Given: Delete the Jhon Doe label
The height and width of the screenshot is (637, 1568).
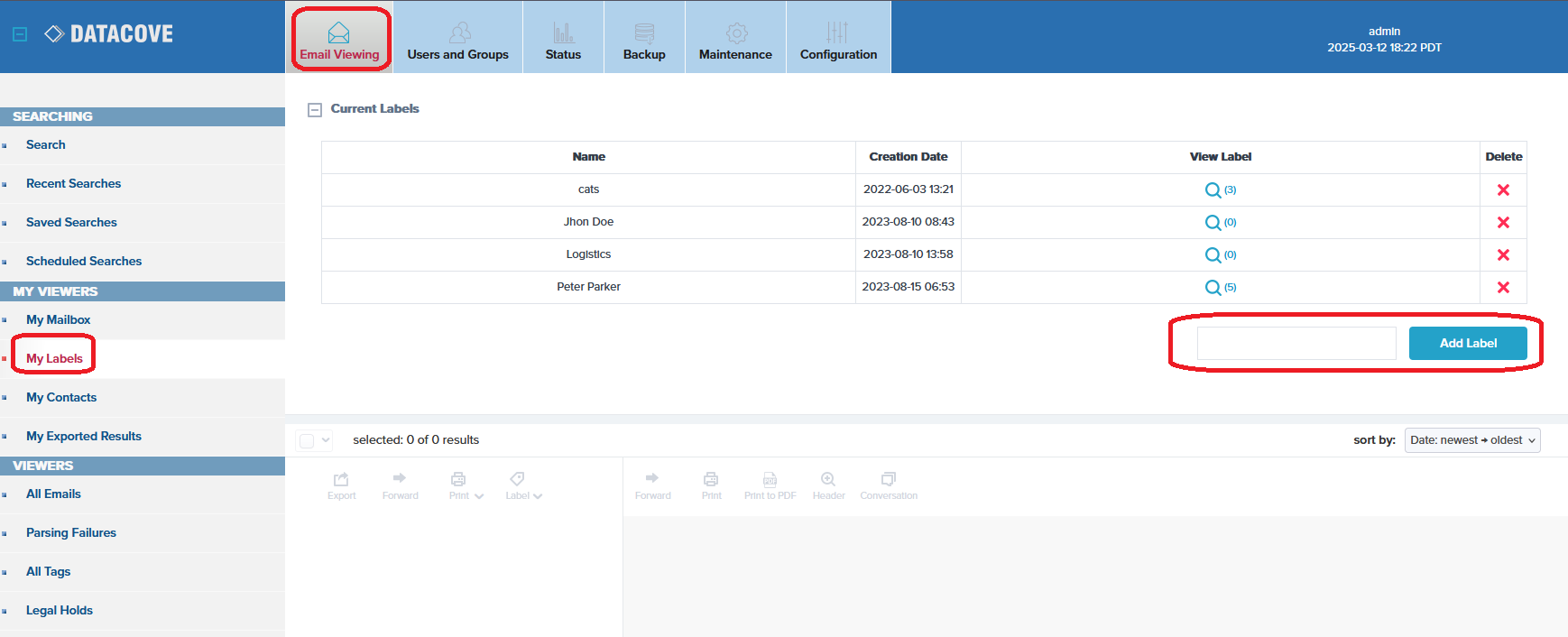Looking at the screenshot, I should point(1503,223).
